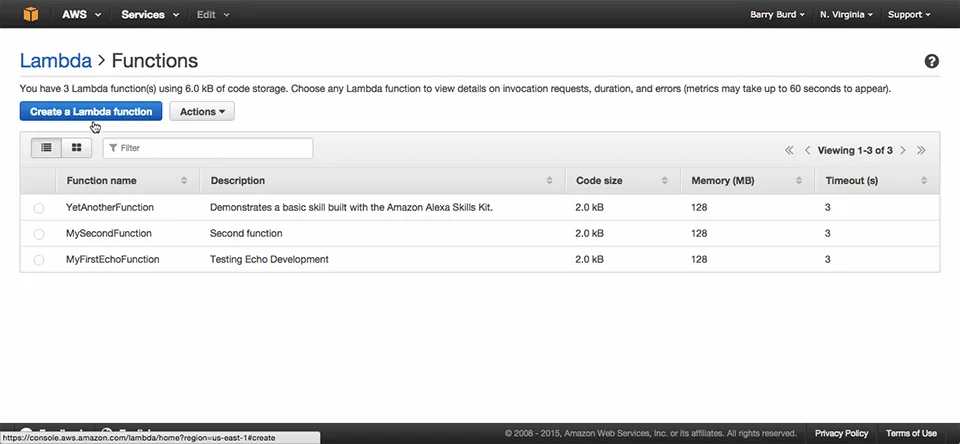
Task: Sort by Timeout (s) column arrows
Action: click(924, 181)
